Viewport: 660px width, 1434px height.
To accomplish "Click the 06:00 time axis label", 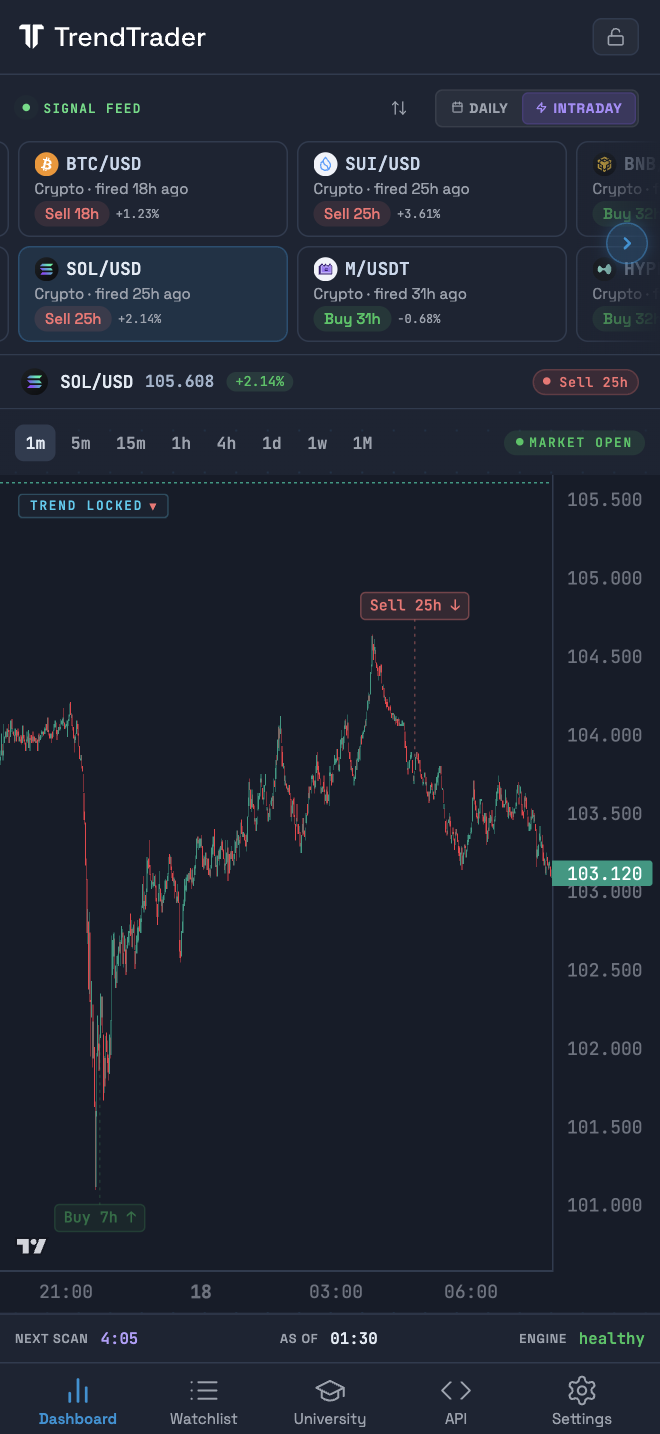I will (471, 1292).
